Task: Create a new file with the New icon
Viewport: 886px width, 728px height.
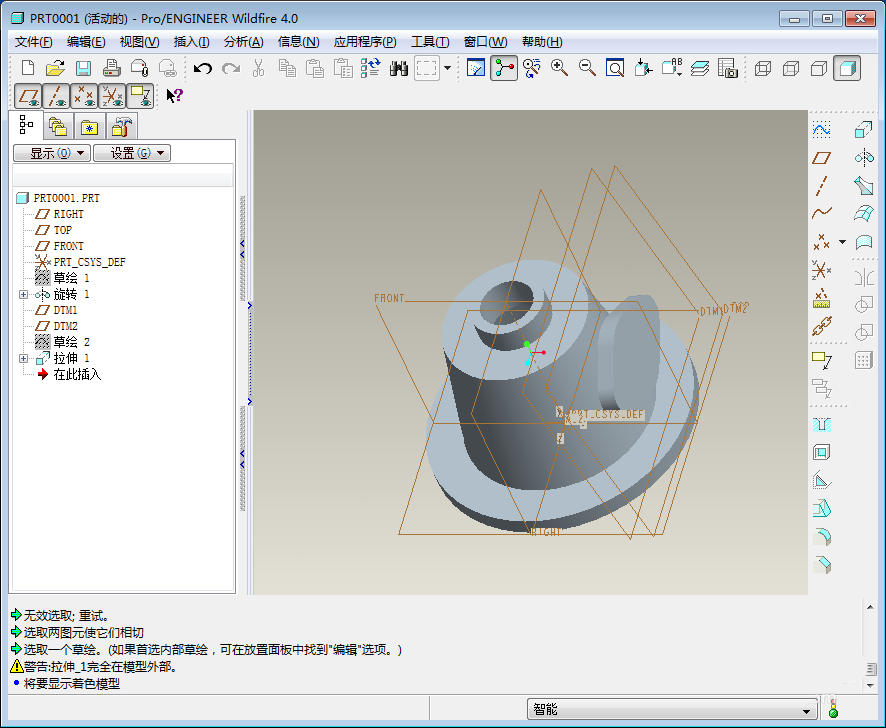Action: coord(28,68)
